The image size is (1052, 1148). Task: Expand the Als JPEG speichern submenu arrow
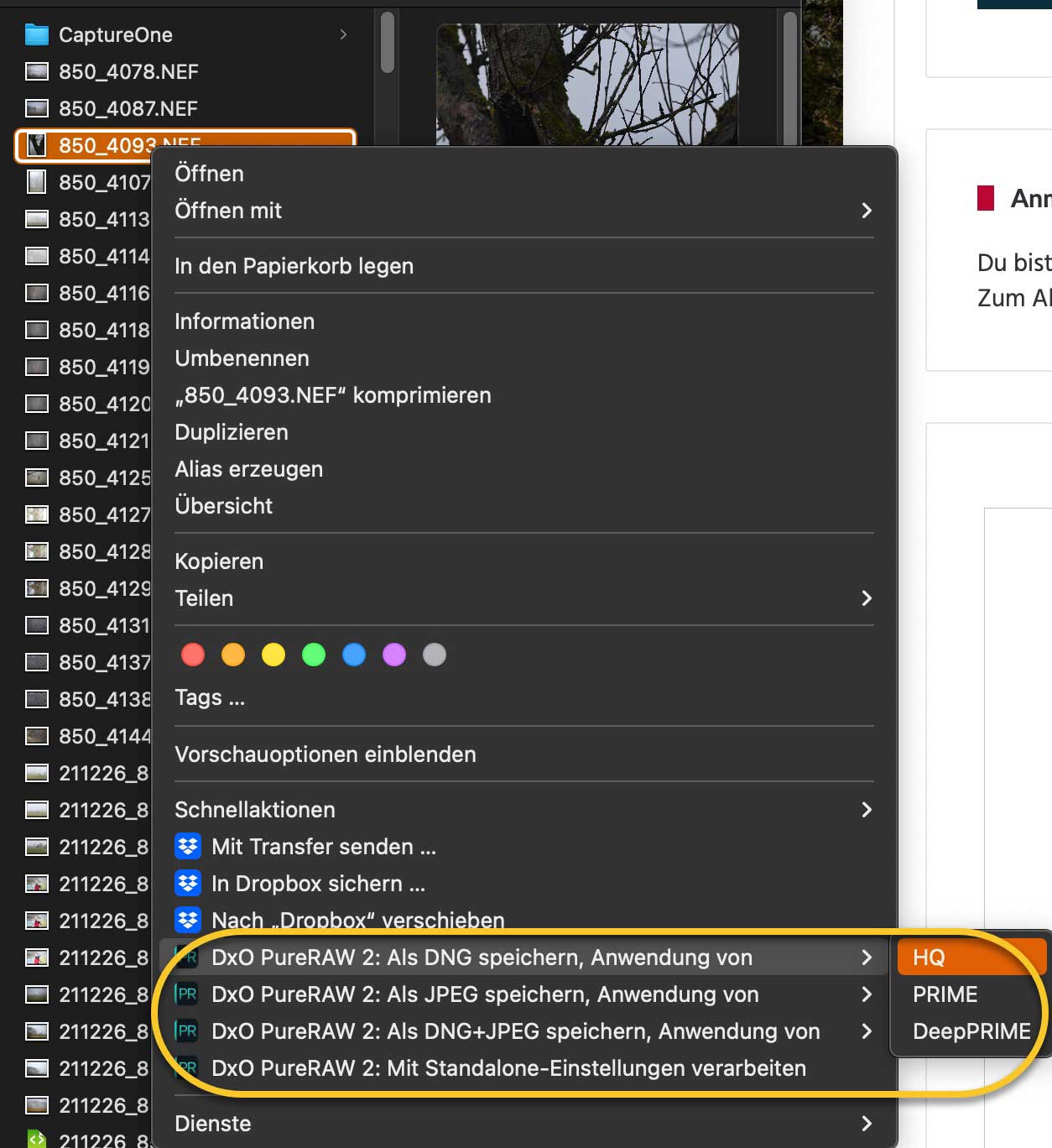point(867,994)
